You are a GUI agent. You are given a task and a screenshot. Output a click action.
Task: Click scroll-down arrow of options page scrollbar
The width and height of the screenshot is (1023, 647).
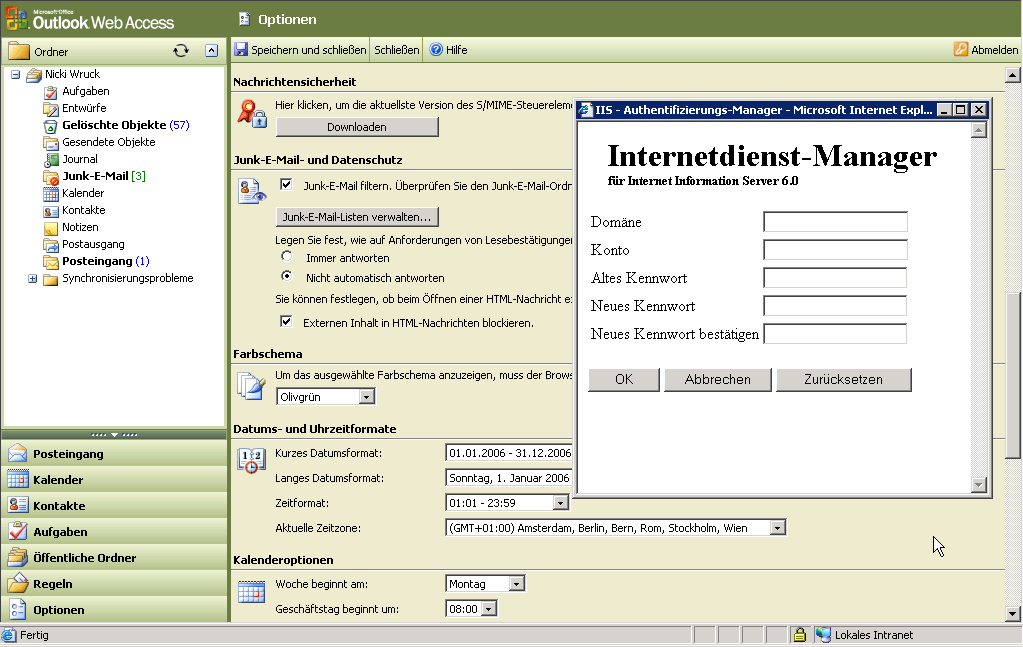1013,613
